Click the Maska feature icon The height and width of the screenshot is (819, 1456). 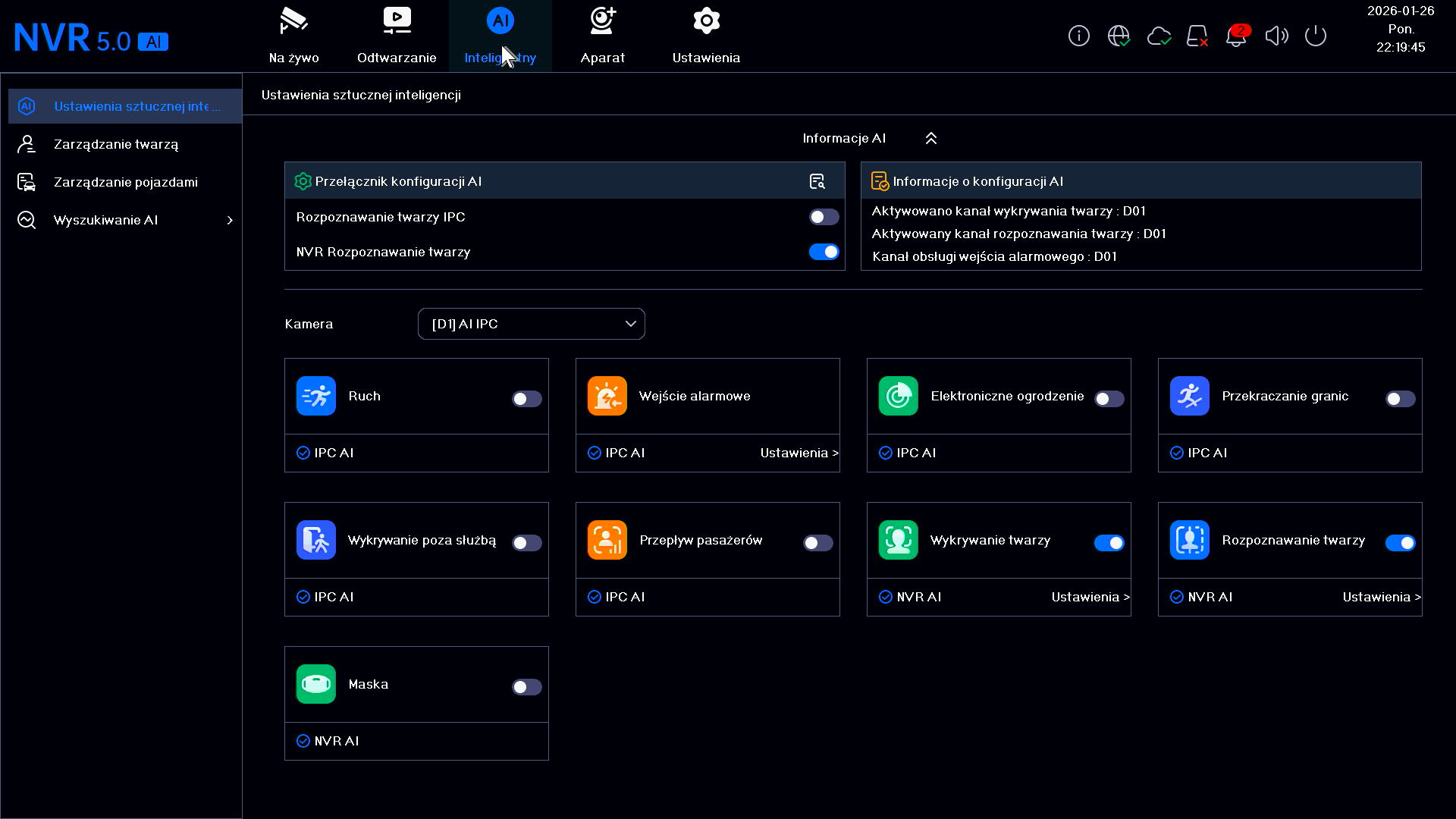click(316, 684)
